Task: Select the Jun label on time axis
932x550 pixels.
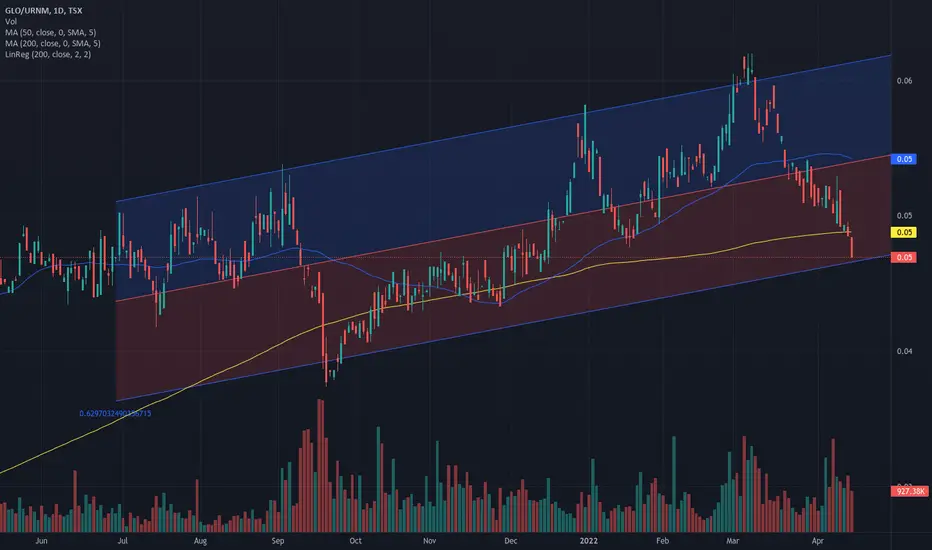Action: [41, 540]
